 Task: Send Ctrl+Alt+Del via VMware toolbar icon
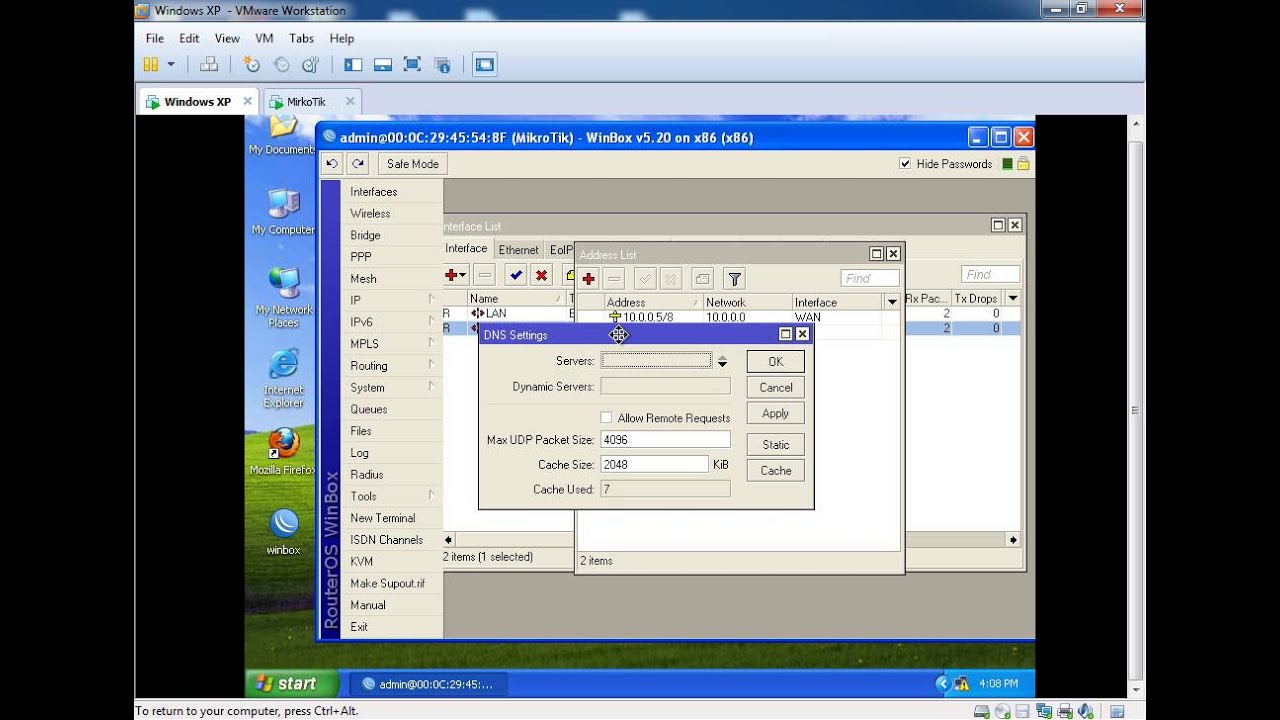pos(208,64)
